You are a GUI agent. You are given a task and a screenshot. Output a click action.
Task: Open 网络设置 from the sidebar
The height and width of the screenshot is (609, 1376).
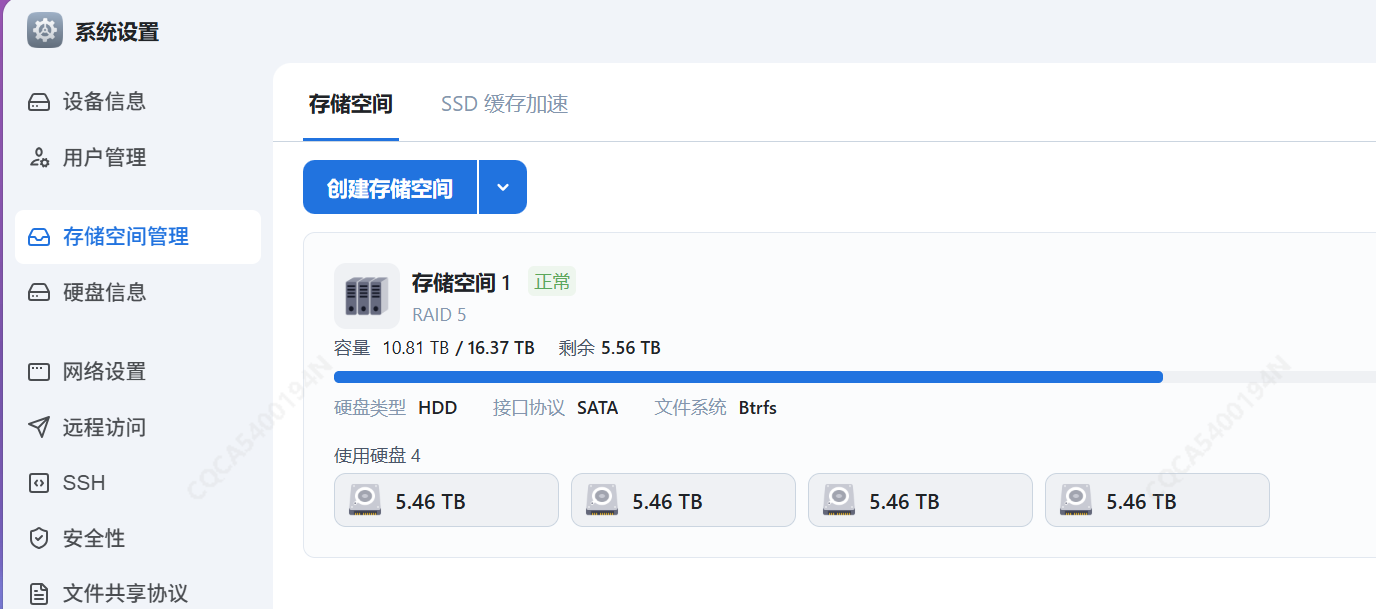(x=104, y=372)
